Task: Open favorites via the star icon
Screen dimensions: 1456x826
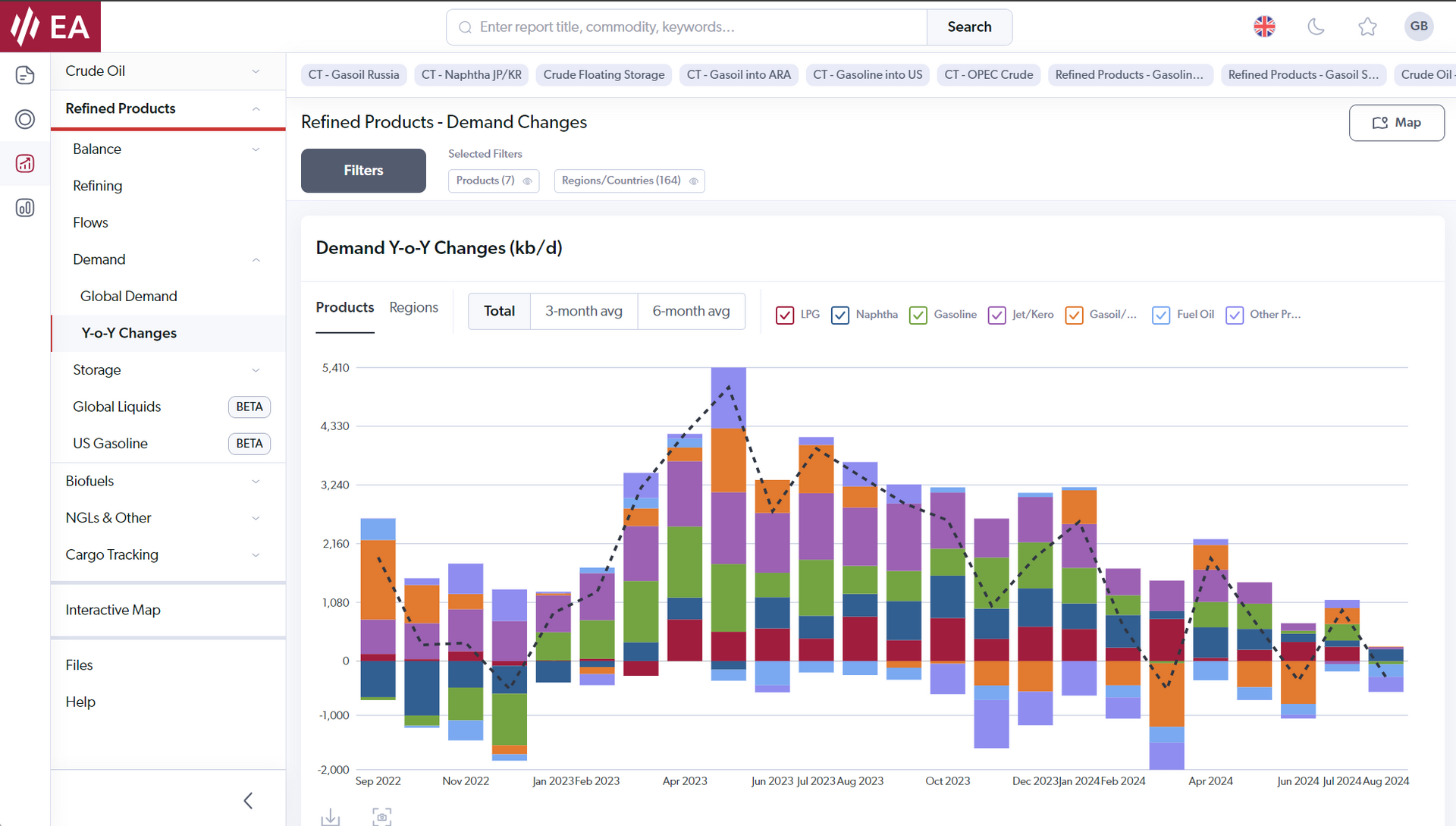Action: tap(1367, 27)
